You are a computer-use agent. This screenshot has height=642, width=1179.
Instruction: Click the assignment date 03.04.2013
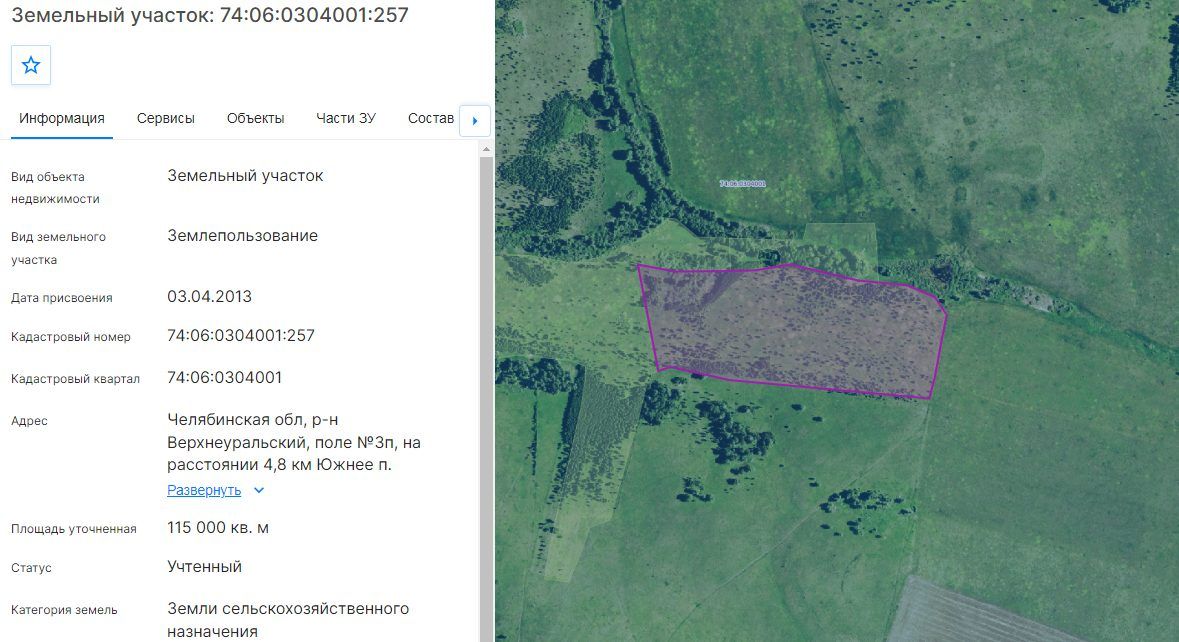(x=209, y=296)
